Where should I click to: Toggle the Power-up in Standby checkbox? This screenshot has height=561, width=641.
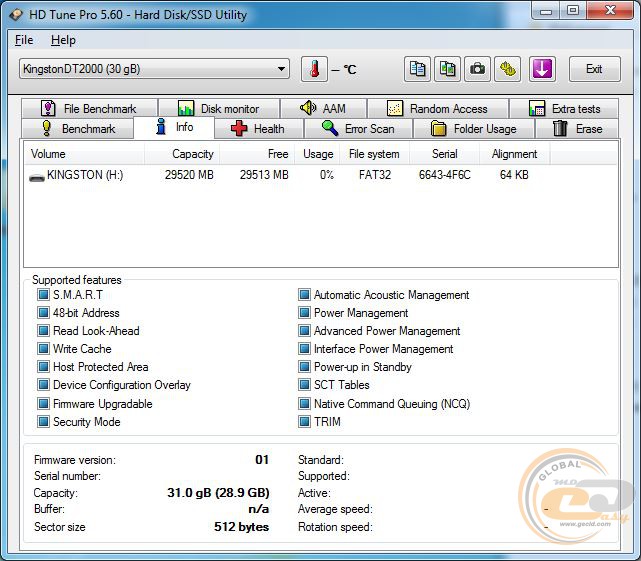pos(304,366)
